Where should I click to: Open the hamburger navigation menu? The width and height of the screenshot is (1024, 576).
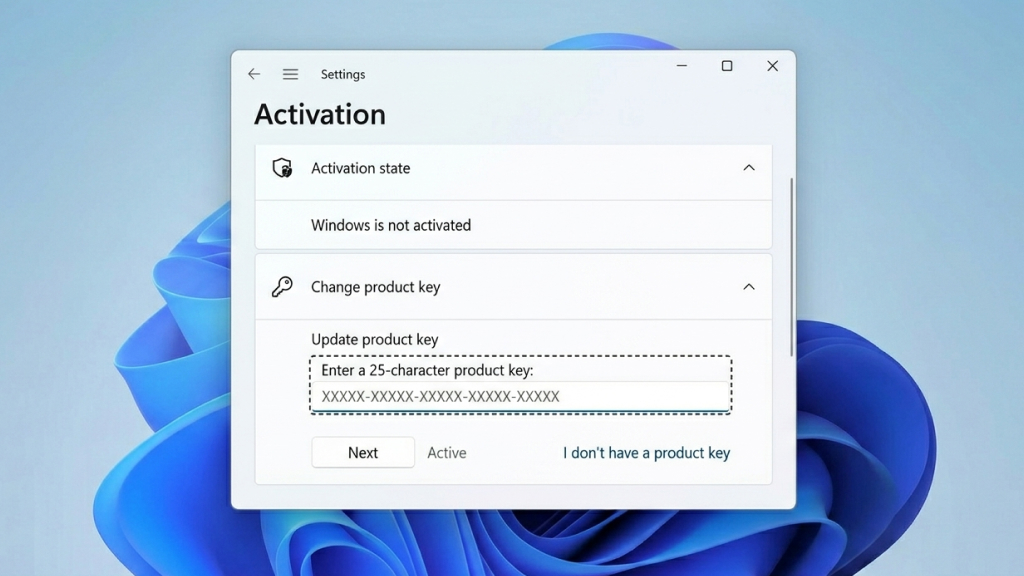click(x=291, y=74)
